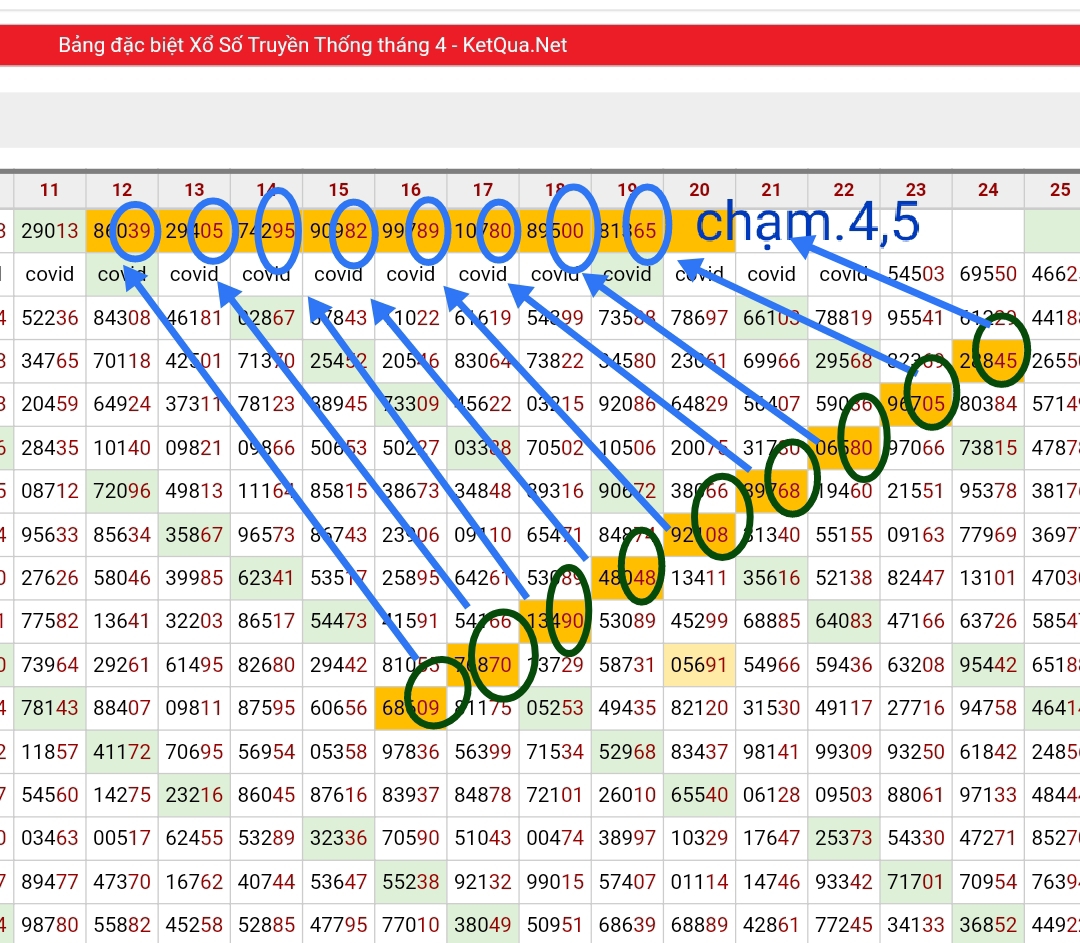Click the cell with number 29013
The image size is (1080, 943).
pos(49,231)
